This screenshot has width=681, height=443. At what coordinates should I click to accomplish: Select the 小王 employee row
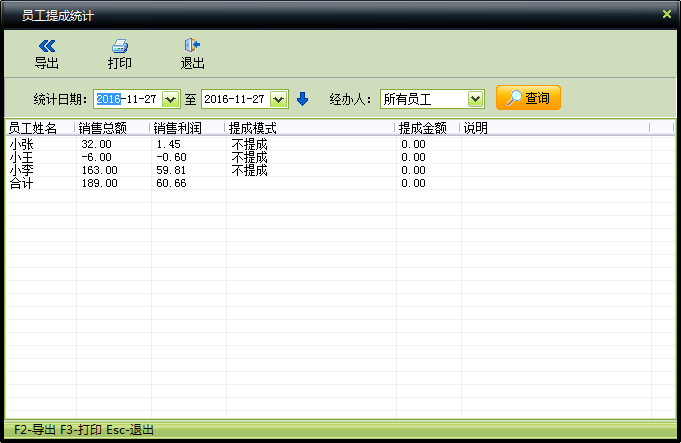point(340,157)
